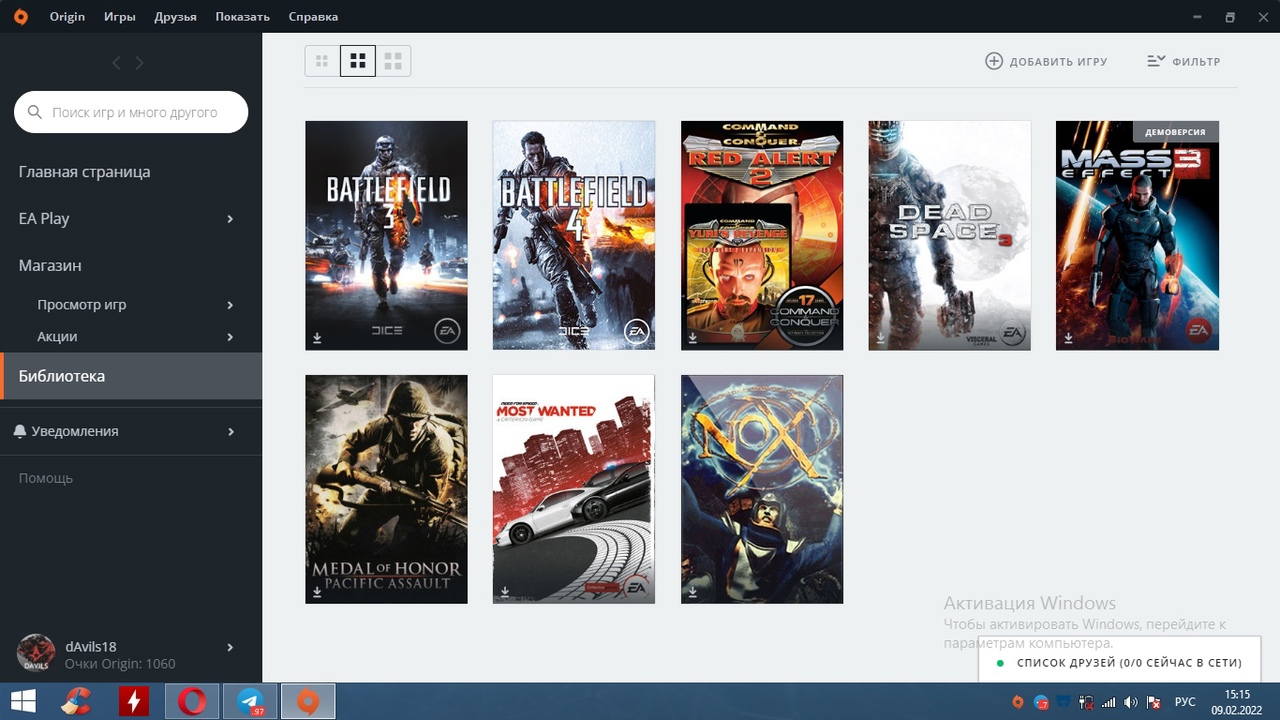Screen dimensions: 1280x720
Task: Start downloading Battlefield 3
Action: tap(316, 339)
